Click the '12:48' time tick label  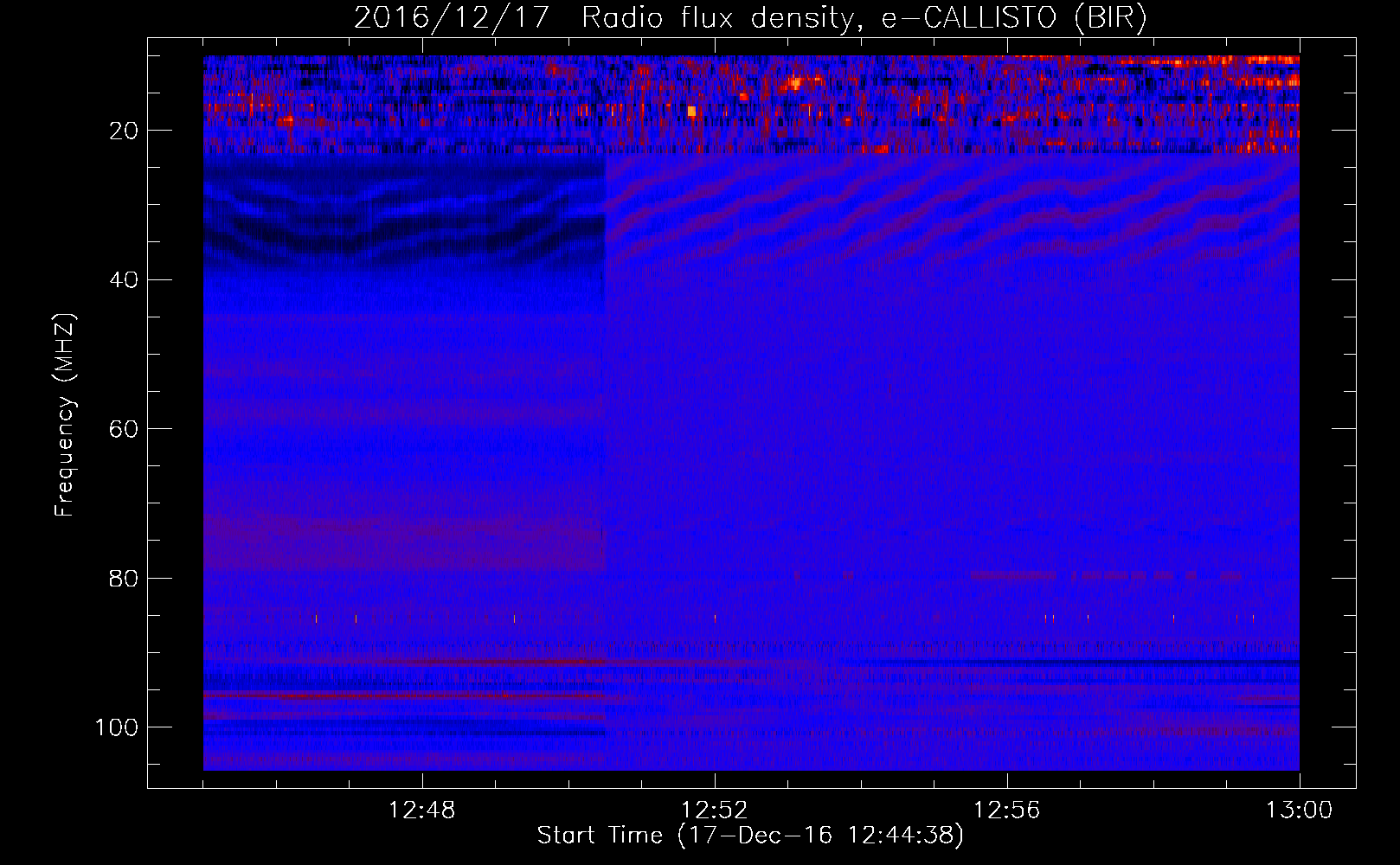pos(422,811)
